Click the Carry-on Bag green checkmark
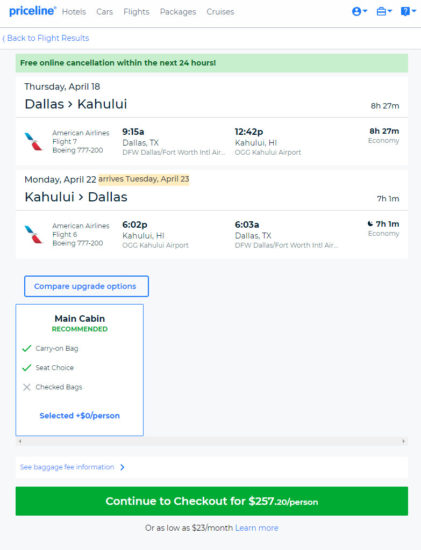The height and width of the screenshot is (550, 421). (x=27, y=348)
